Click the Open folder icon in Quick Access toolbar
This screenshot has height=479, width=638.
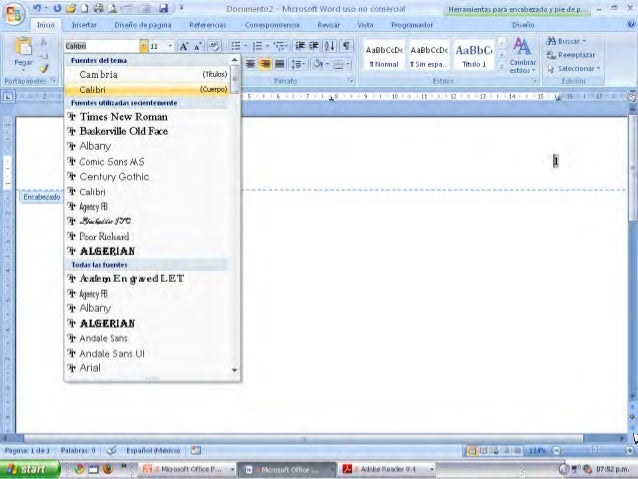click(71, 8)
